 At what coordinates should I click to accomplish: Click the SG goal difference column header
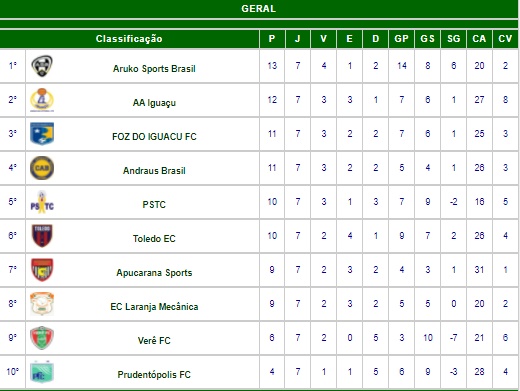(x=453, y=39)
